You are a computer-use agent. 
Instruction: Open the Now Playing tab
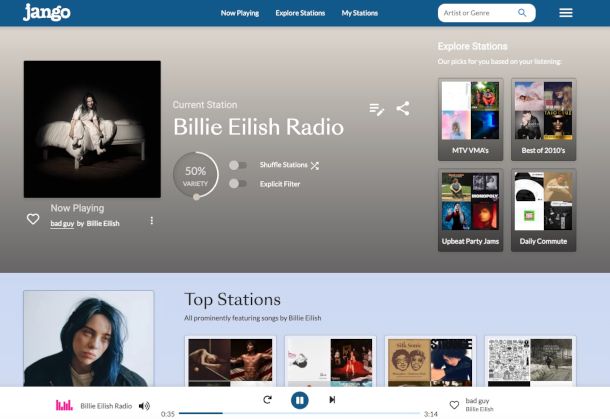pos(240,13)
